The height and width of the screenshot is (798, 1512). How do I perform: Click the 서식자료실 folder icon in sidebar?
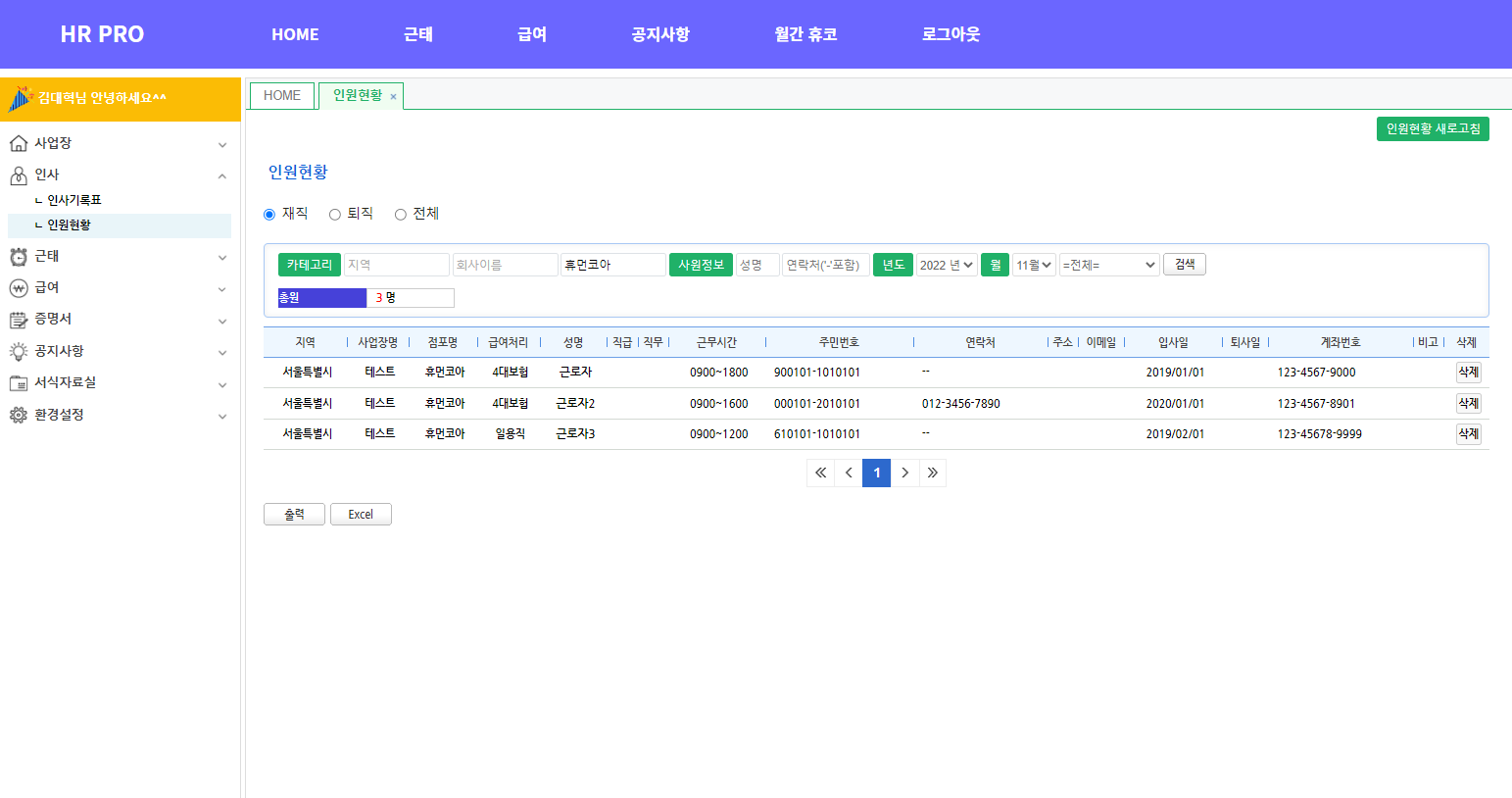(x=18, y=383)
